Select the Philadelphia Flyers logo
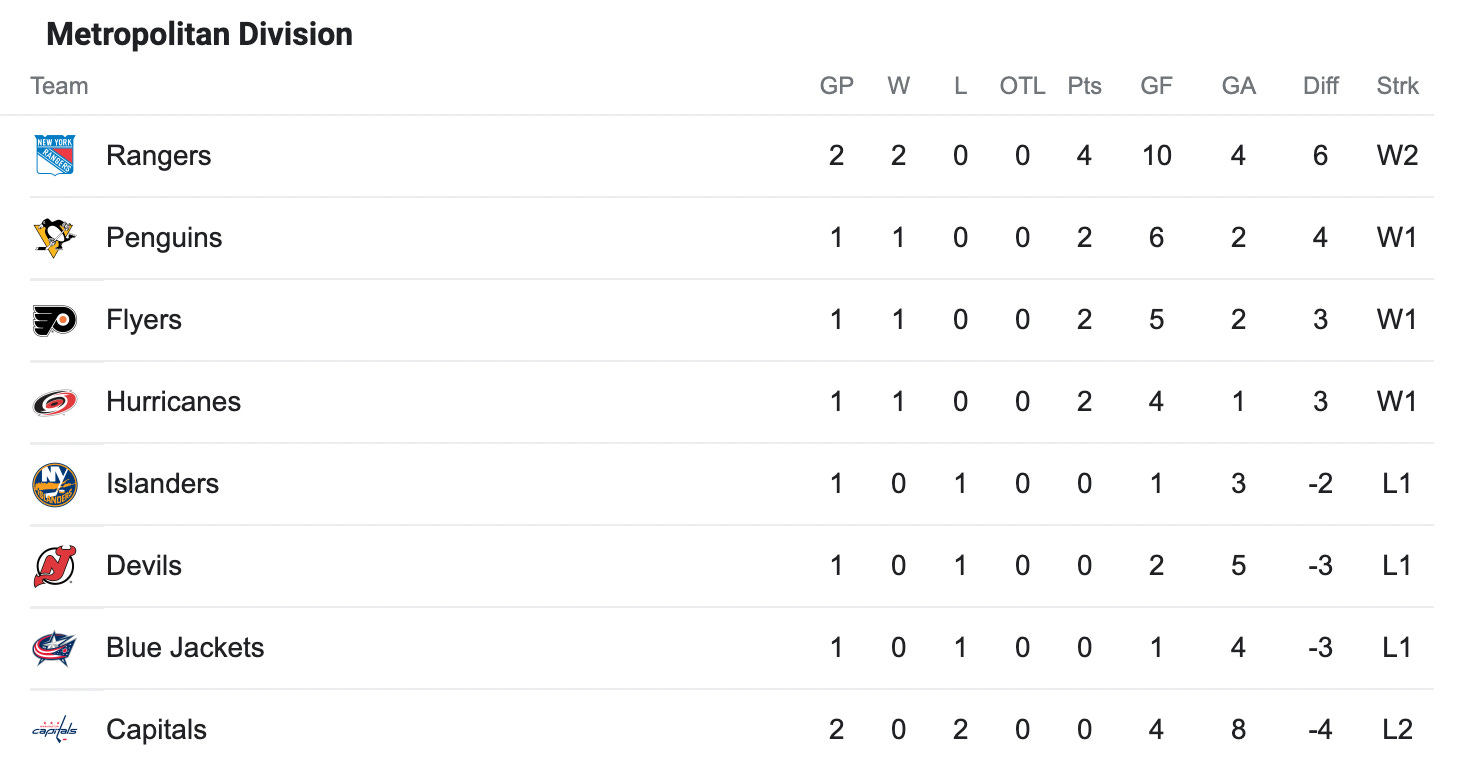 click(55, 320)
